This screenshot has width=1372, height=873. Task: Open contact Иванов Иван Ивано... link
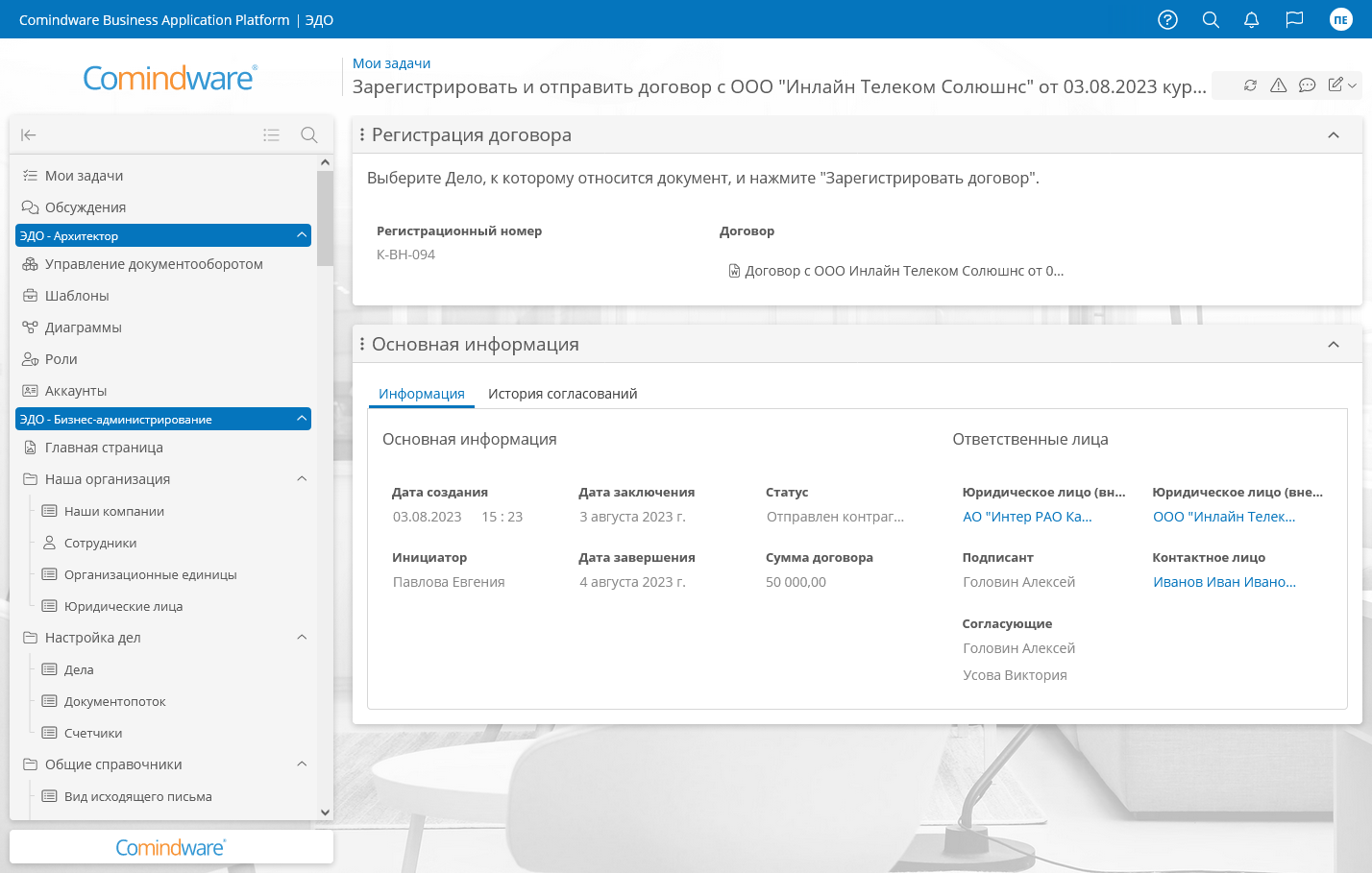pos(1224,582)
